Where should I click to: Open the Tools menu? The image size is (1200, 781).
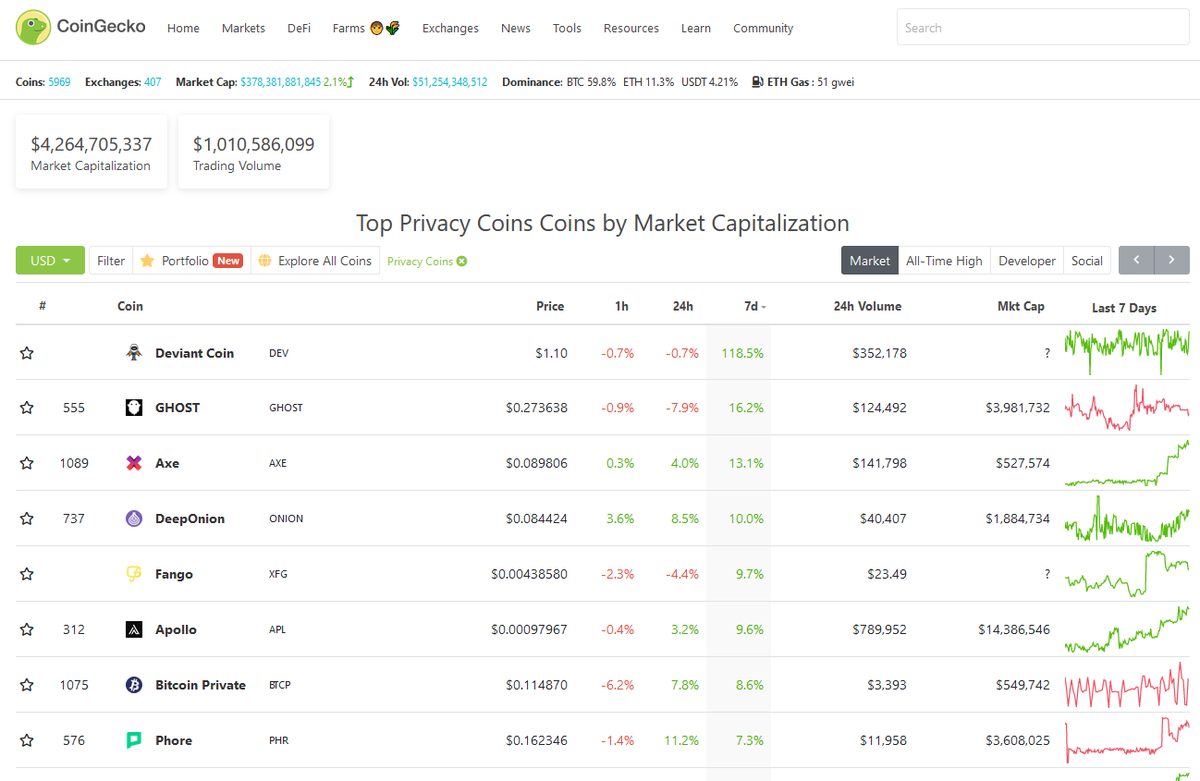[567, 28]
